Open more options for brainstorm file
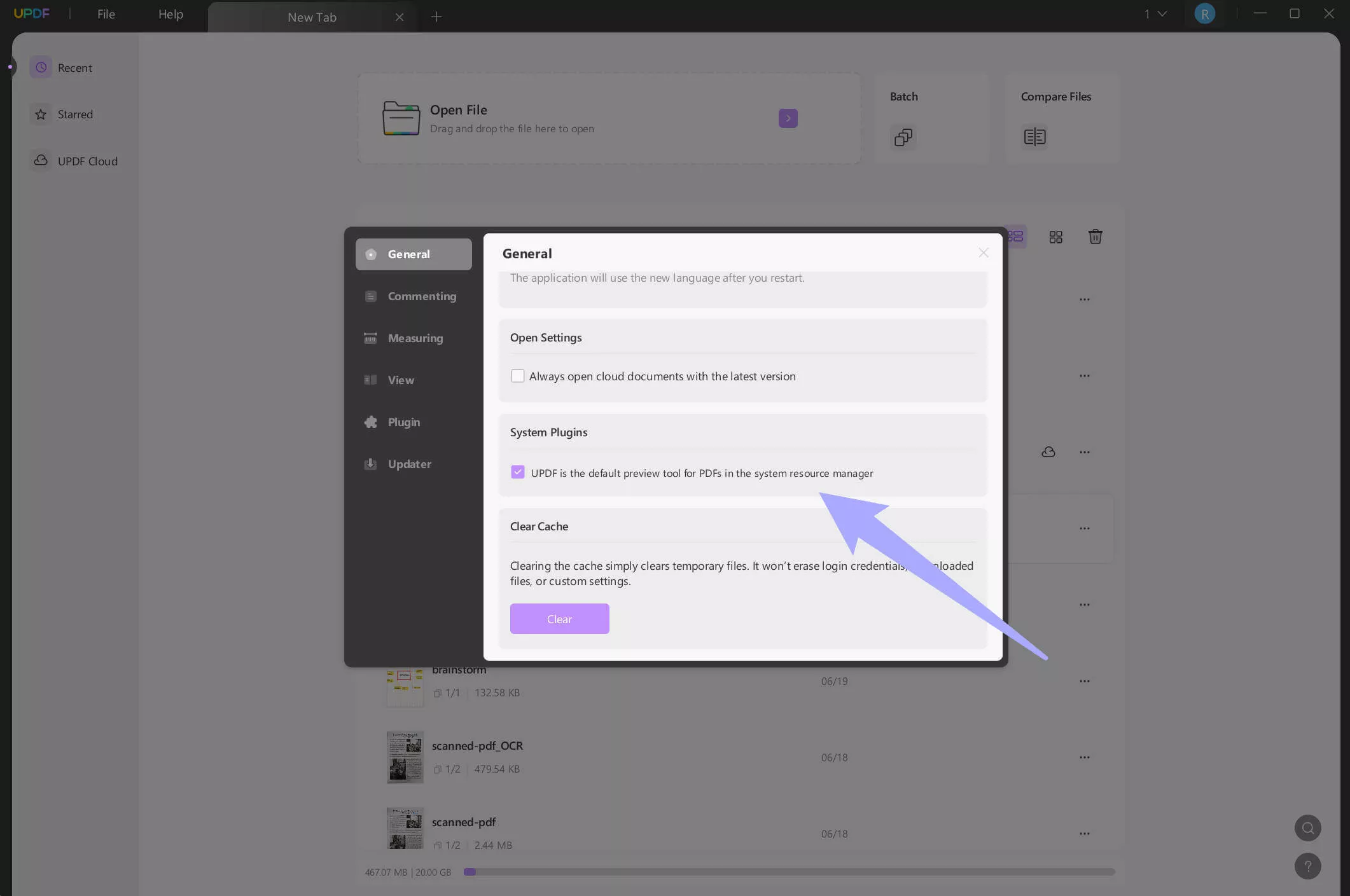The image size is (1350, 896). 1084,681
